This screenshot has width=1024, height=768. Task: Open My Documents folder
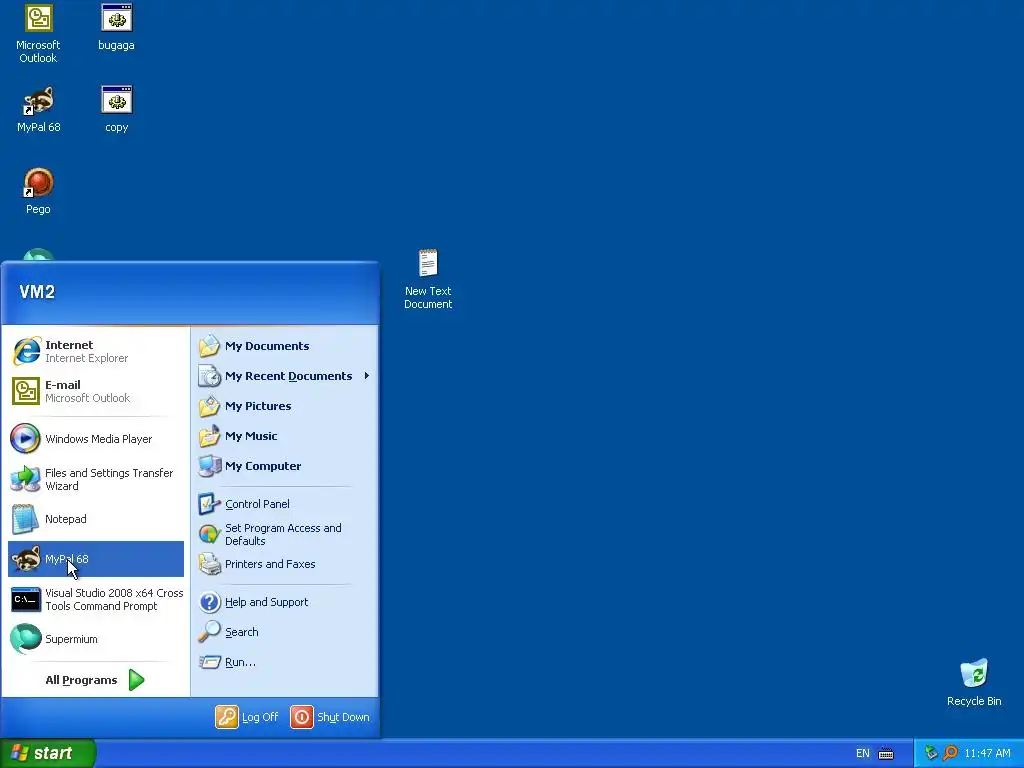283,346
